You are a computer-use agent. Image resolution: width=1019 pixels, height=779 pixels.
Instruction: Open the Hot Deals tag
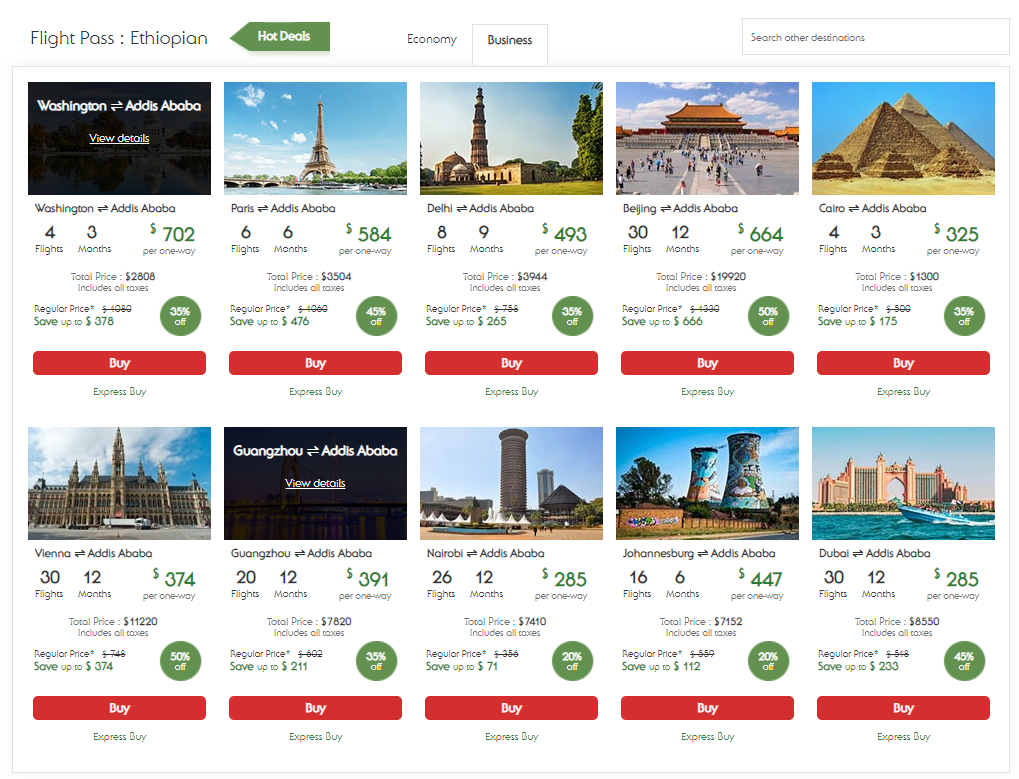pyautogui.click(x=281, y=36)
